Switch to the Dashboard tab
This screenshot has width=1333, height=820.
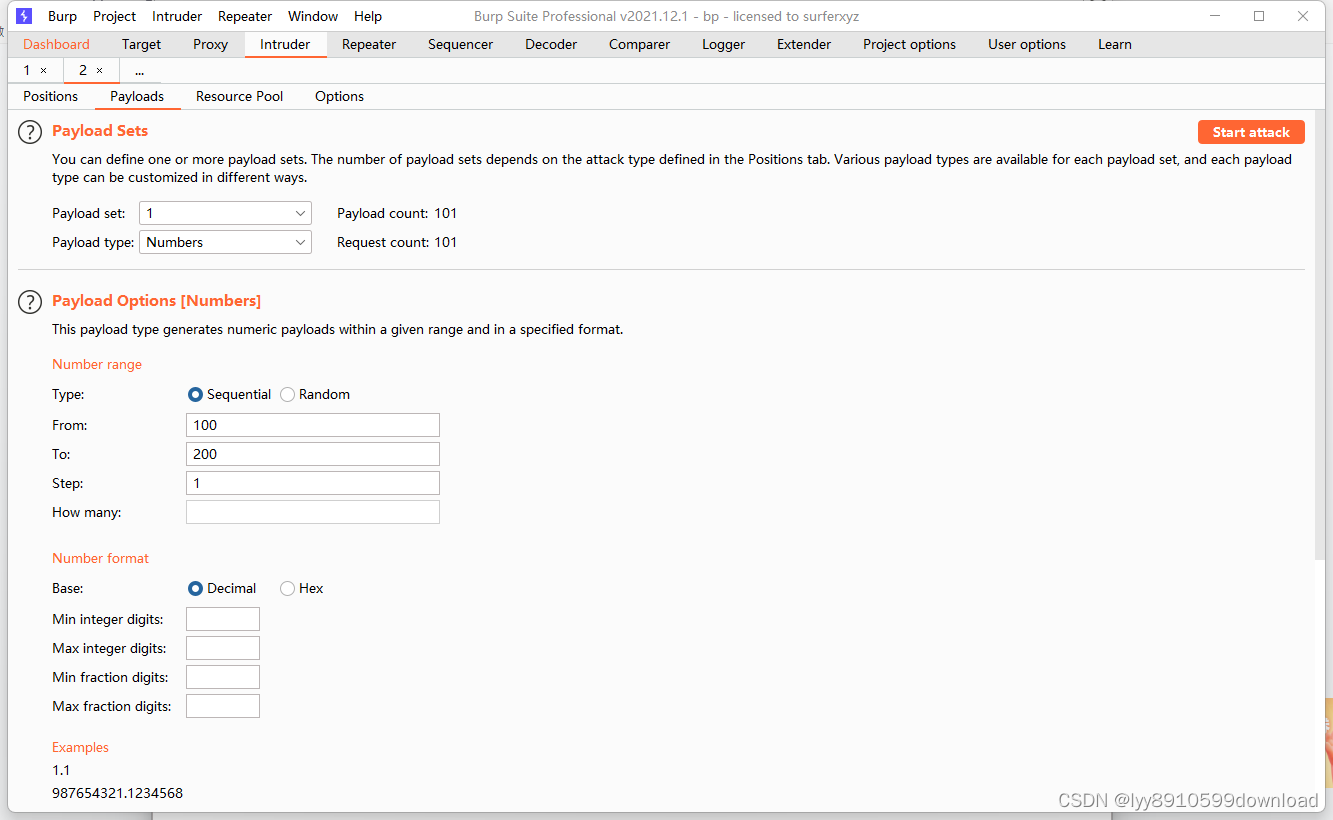tap(56, 44)
